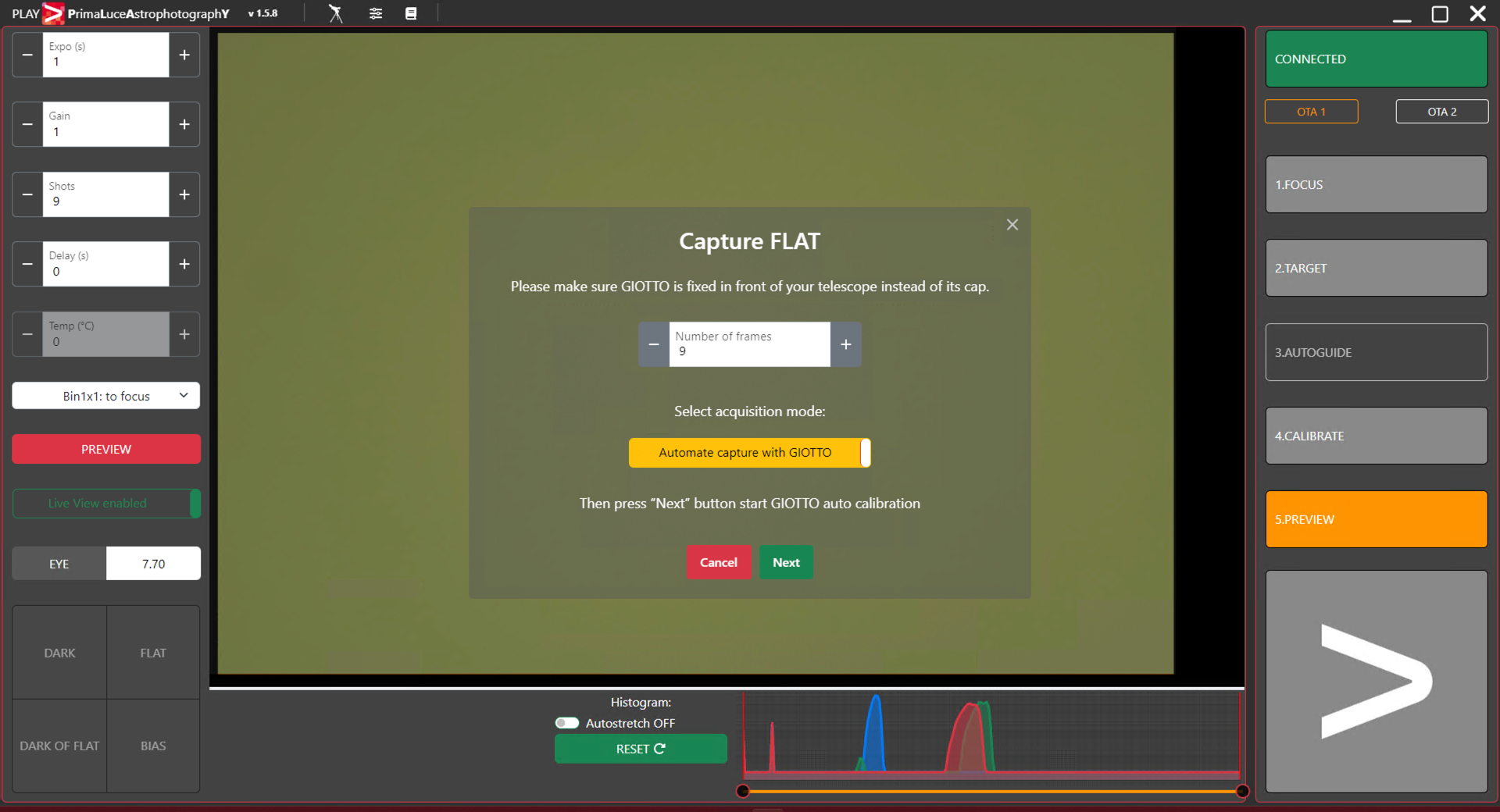Open the telescope icon in top toolbar

point(335,13)
